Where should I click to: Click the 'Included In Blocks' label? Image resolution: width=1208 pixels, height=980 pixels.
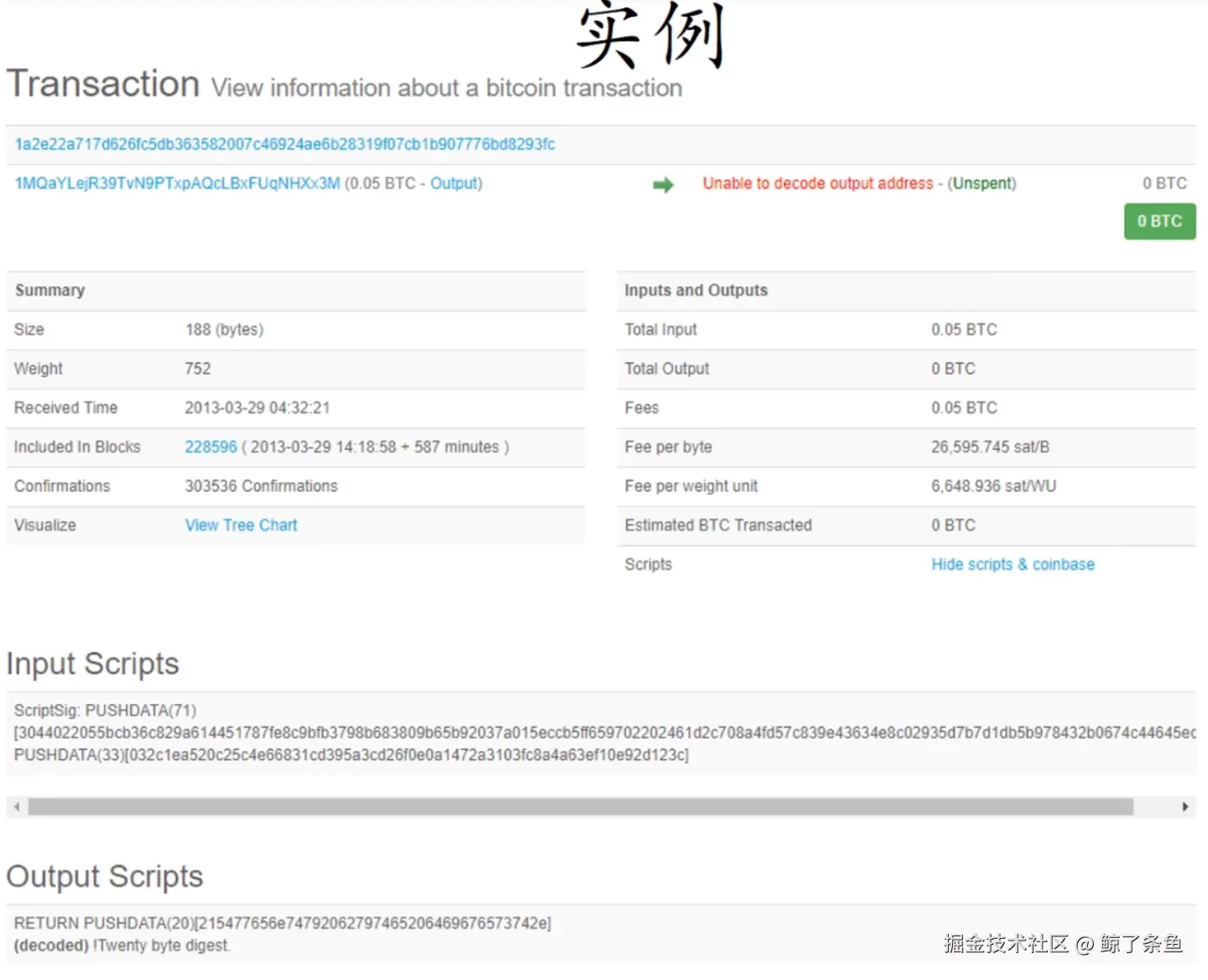click(77, 447)
